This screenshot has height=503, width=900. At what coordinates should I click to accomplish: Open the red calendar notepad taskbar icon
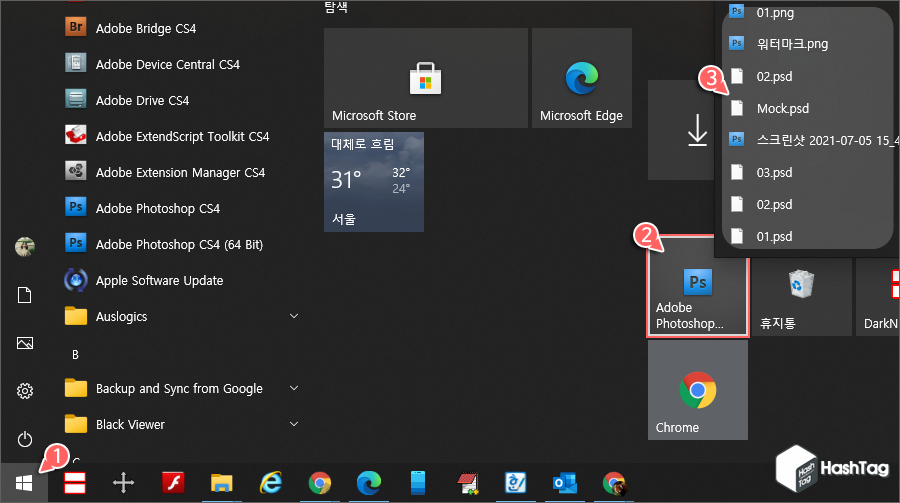point(468,483)
